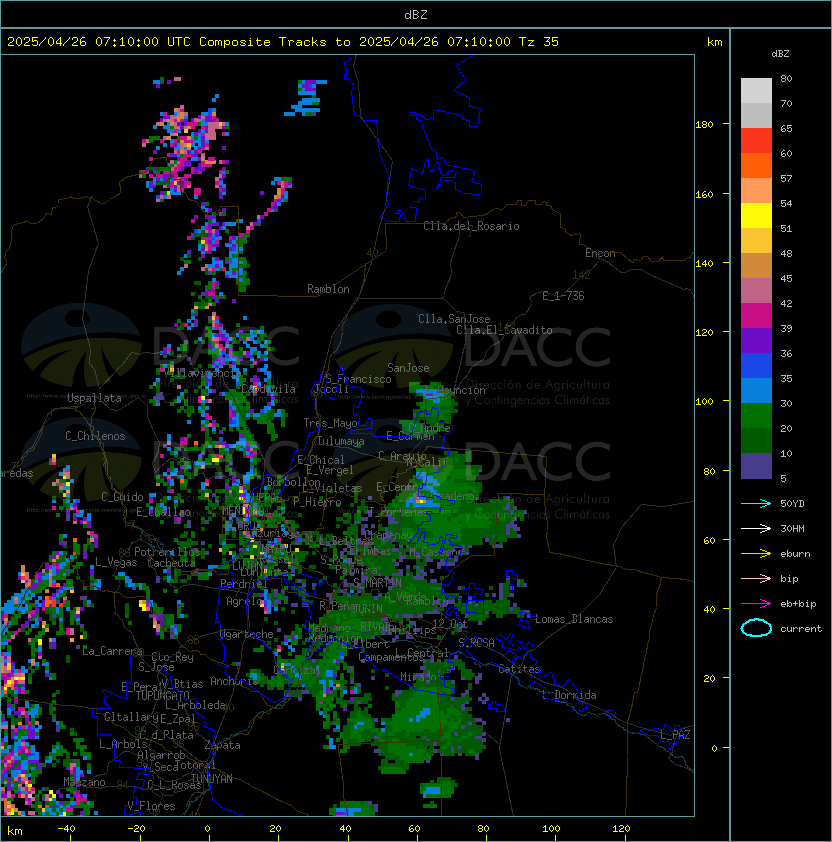Click the 'Uspallata' map label
The width and height of the screenshot is (832, 842).
click(x=94, y=398)
